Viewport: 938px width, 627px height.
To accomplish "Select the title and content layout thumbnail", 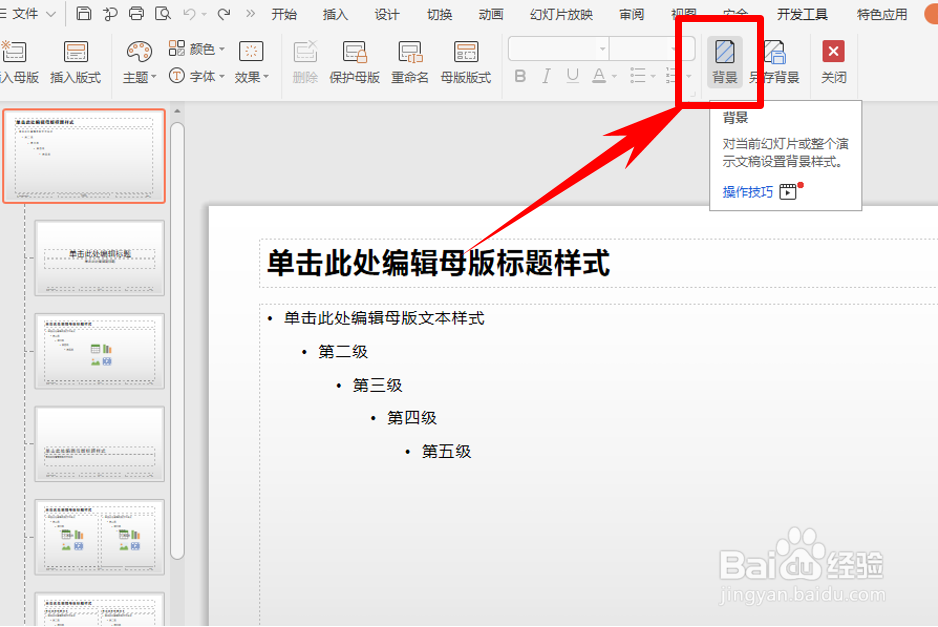I will (99, 351).
